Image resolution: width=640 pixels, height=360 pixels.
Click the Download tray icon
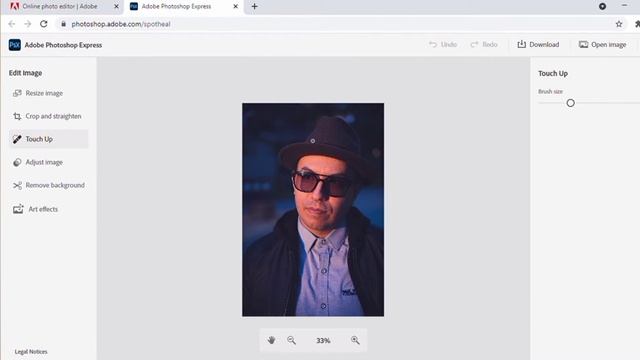click(x=522, y=44)
